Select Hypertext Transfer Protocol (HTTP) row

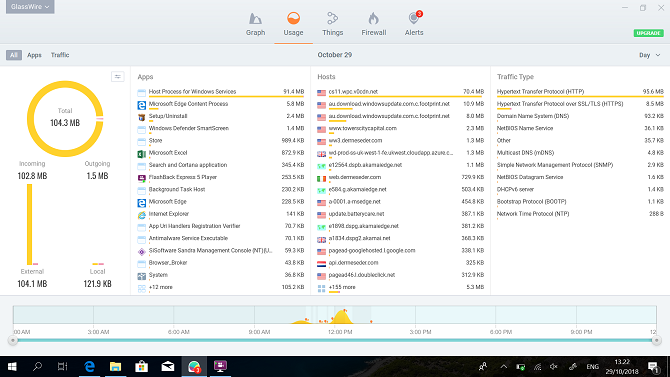tap(580, 92)
